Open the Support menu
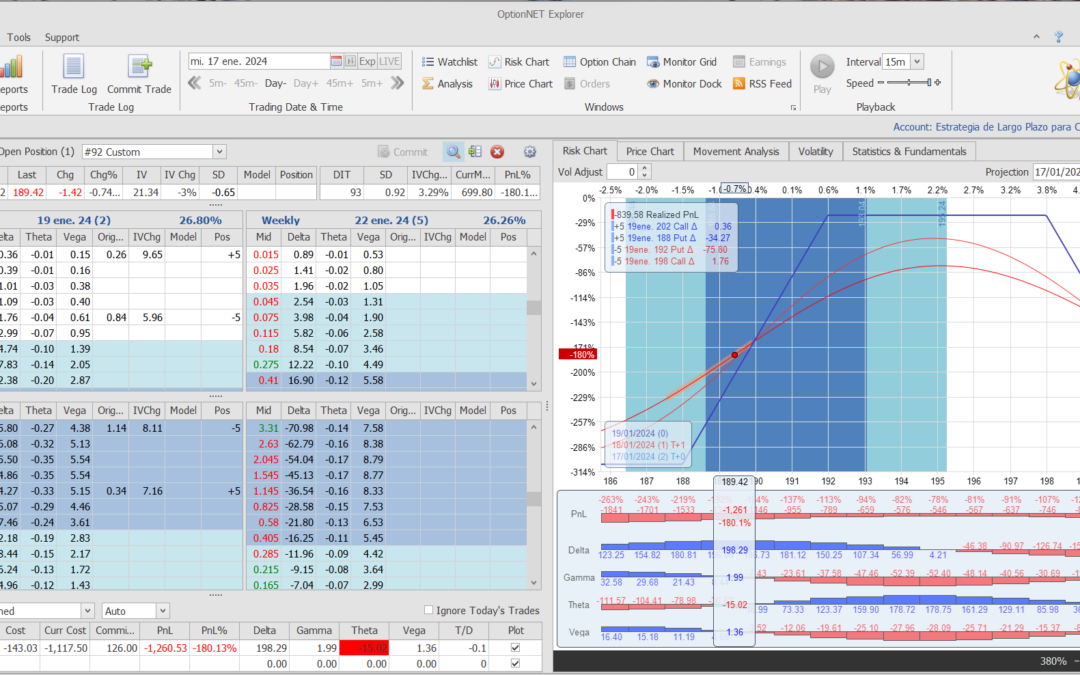This screenshot has height=675, width=1080. (62, 37)
